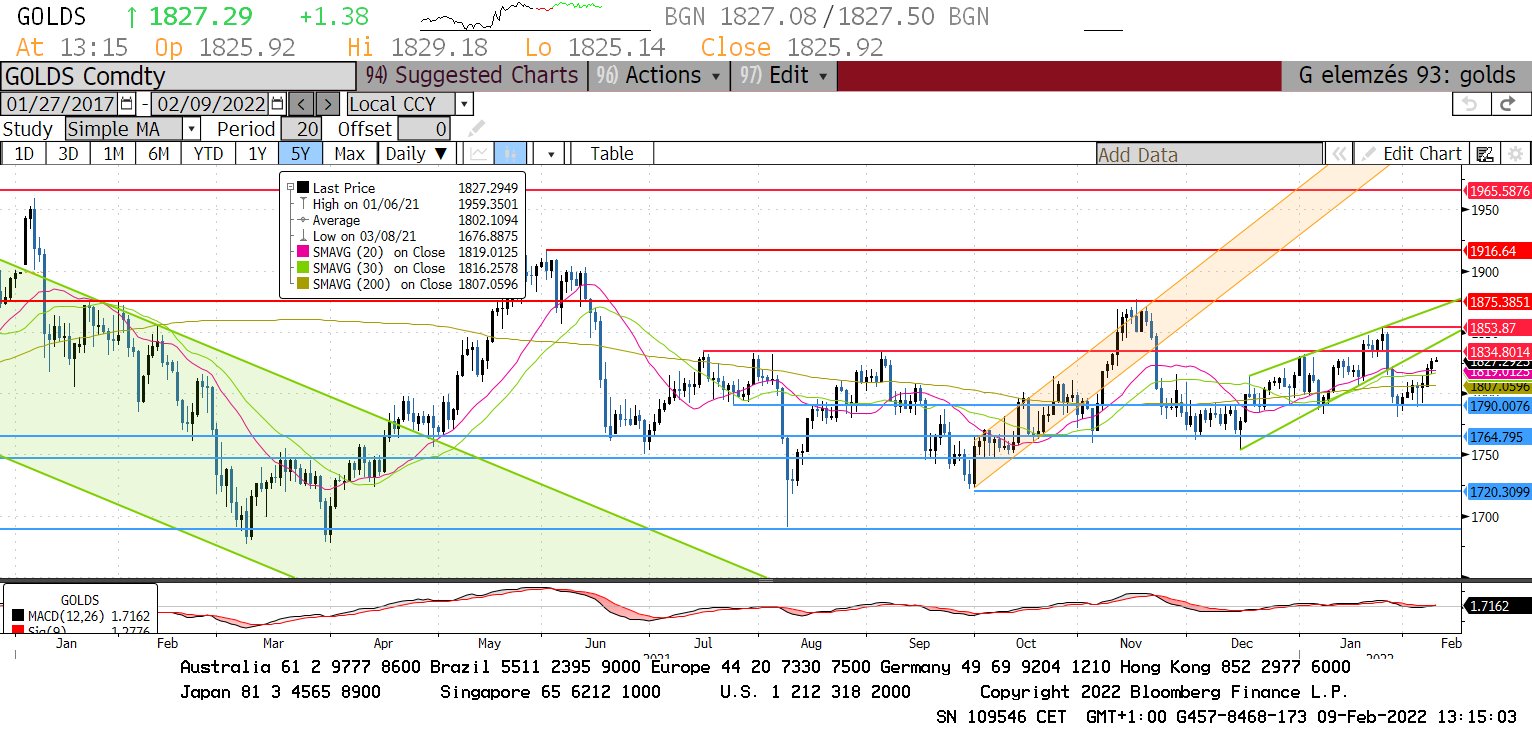
Task: Select the 3D range tab
Action: pos(67,153)
